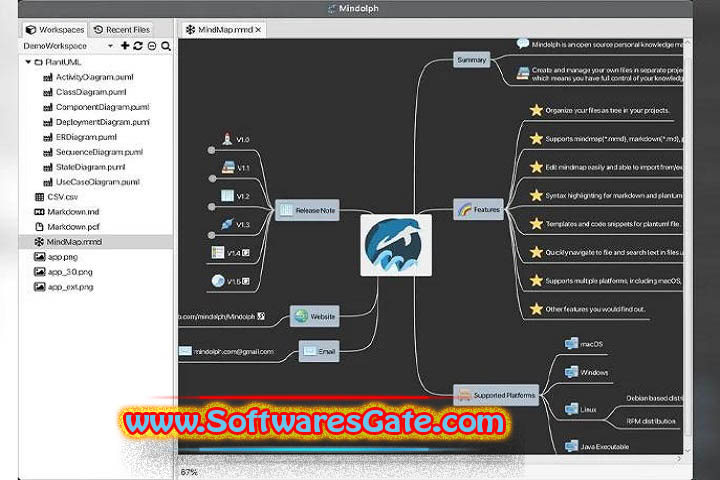
Task: Select the Java Executable topic
Action: [596, 446]
